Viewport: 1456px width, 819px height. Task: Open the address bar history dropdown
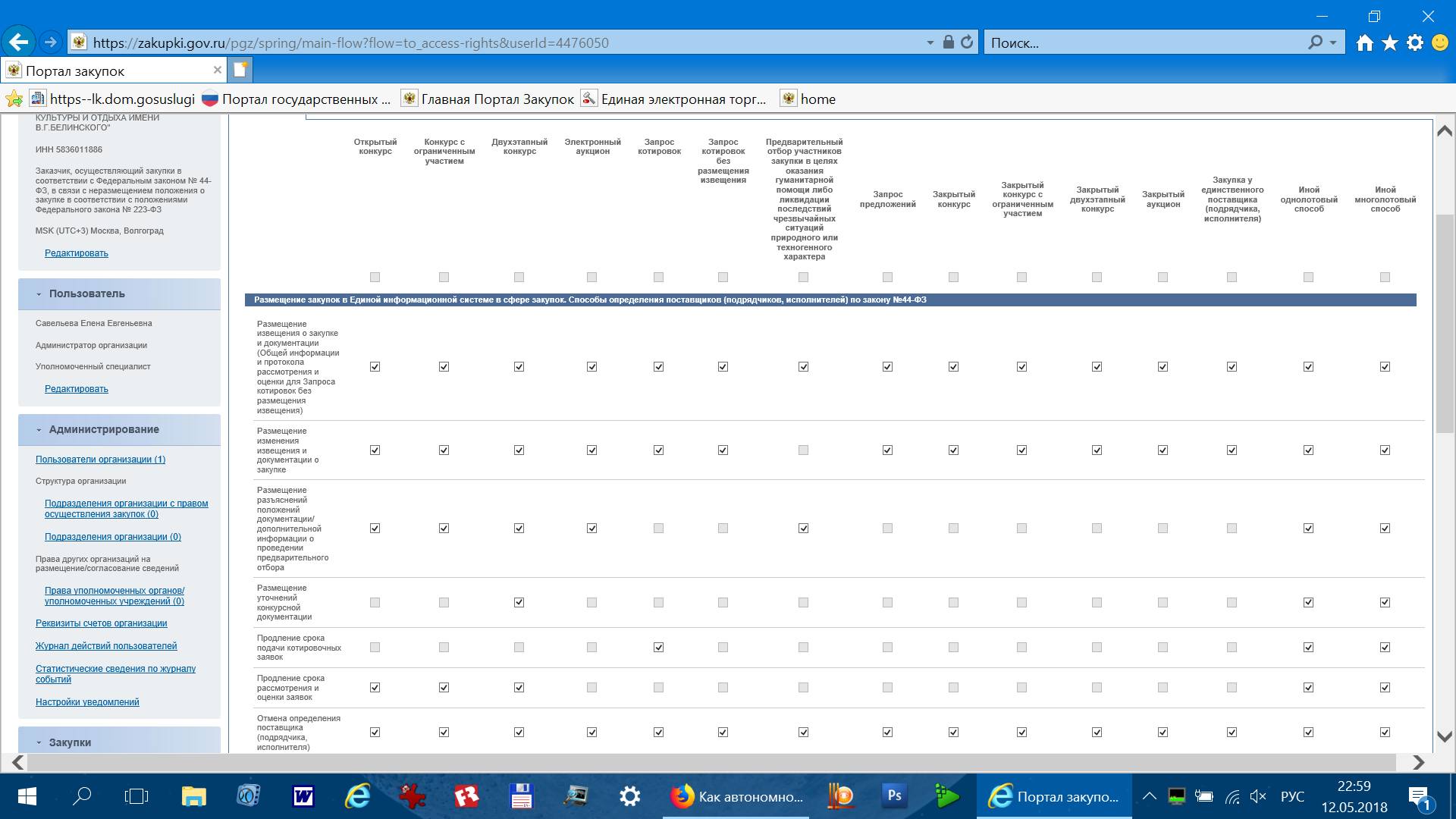930,43
